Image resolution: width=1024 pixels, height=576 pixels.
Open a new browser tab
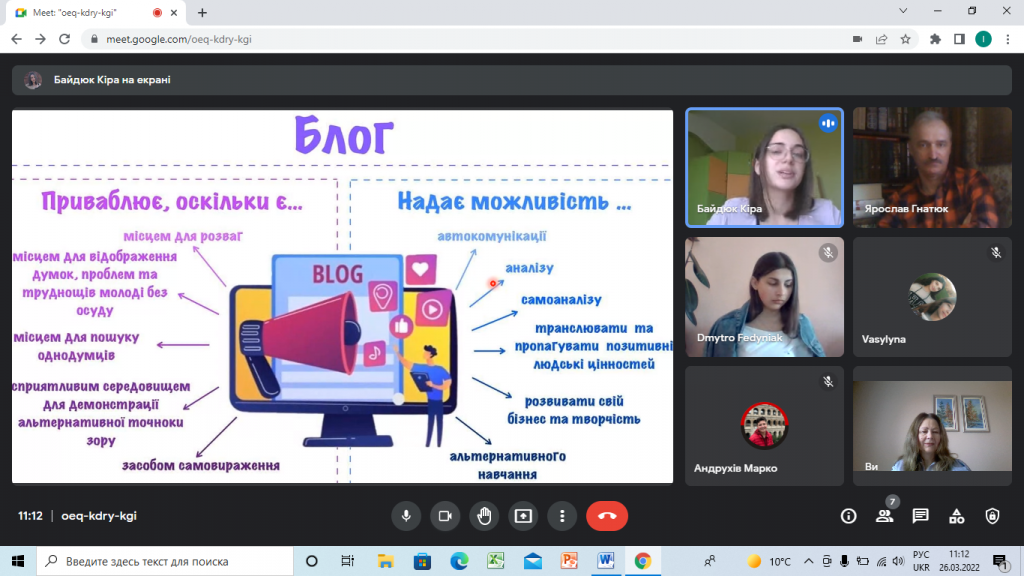click(202, 12)
